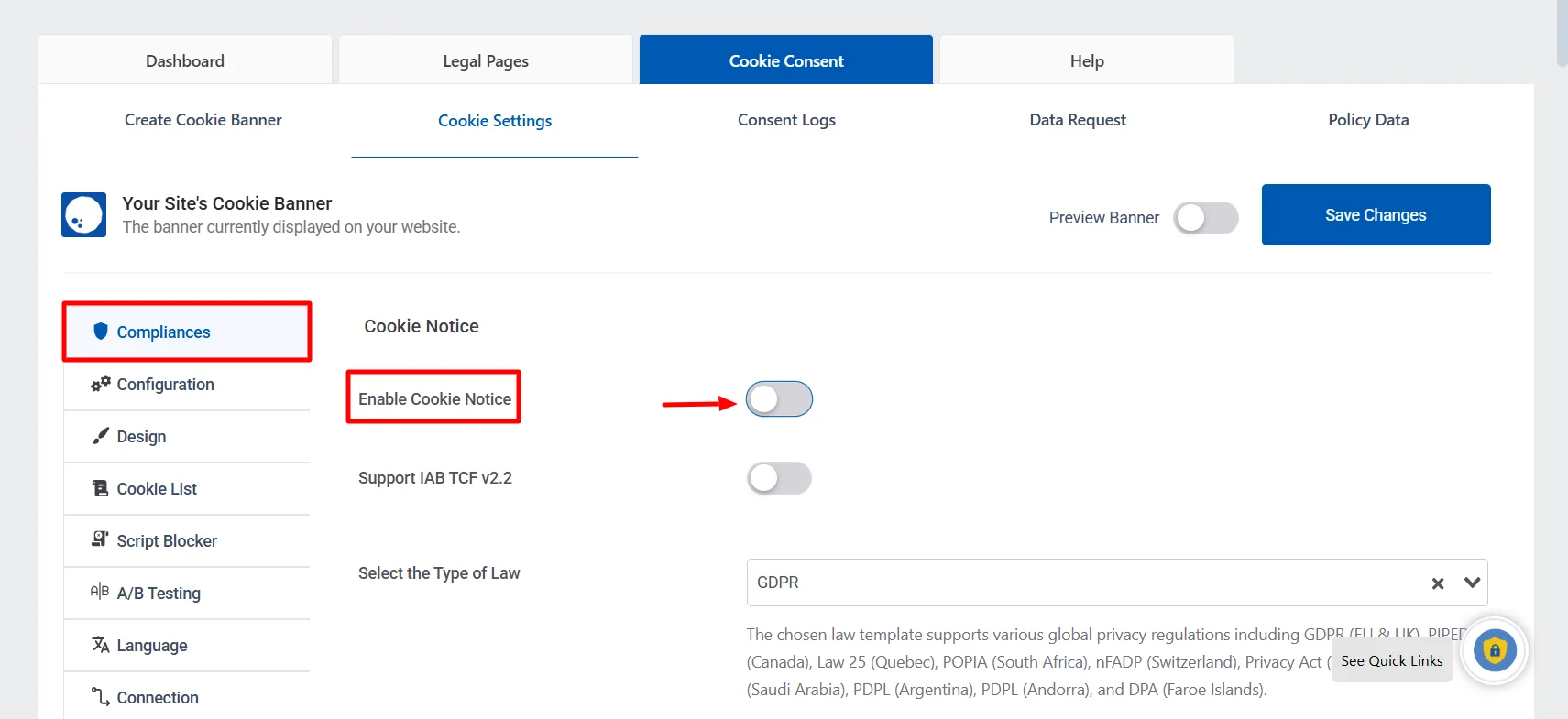Go to Create Cookie Banner subtab

click(203, 120)
